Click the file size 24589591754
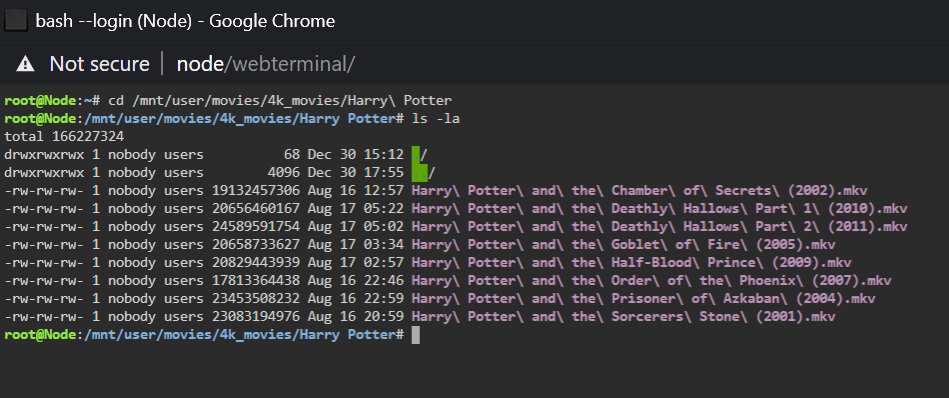The width and height of the screenshot is (949, 398). tap(255, 227)
